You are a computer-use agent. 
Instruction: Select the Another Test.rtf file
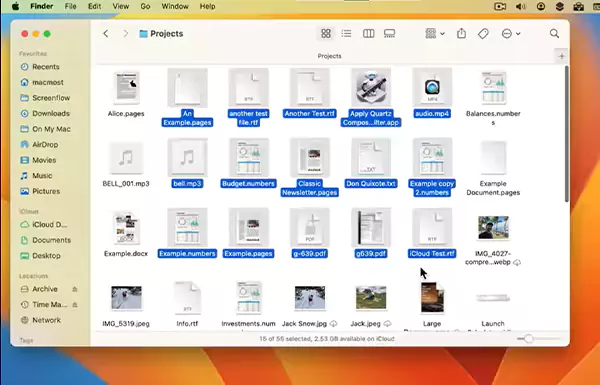click(310, 93)
